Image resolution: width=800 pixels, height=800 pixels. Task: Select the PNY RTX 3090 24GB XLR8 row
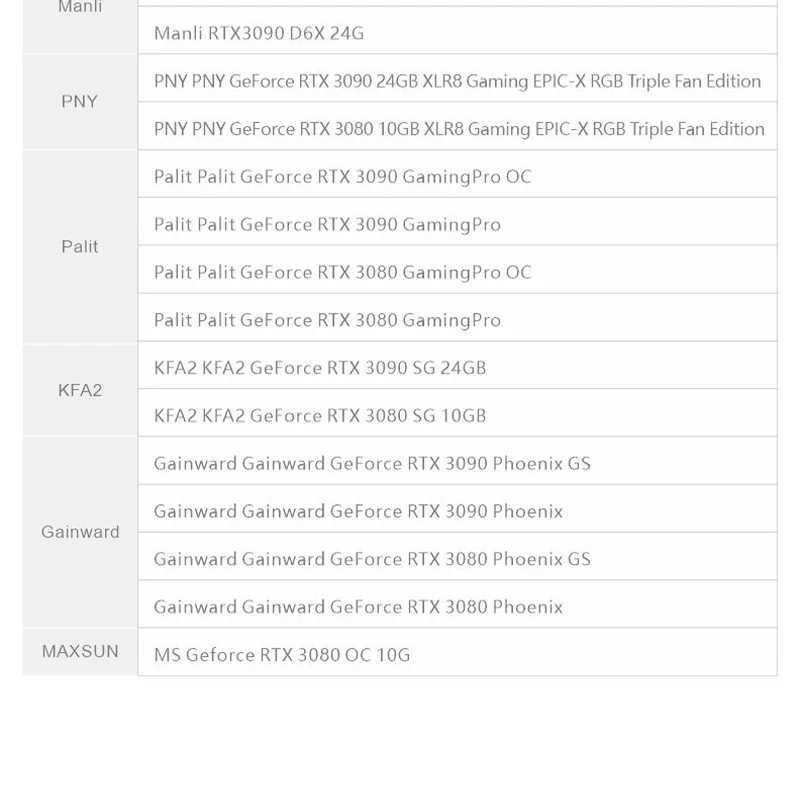coord(457,81)
